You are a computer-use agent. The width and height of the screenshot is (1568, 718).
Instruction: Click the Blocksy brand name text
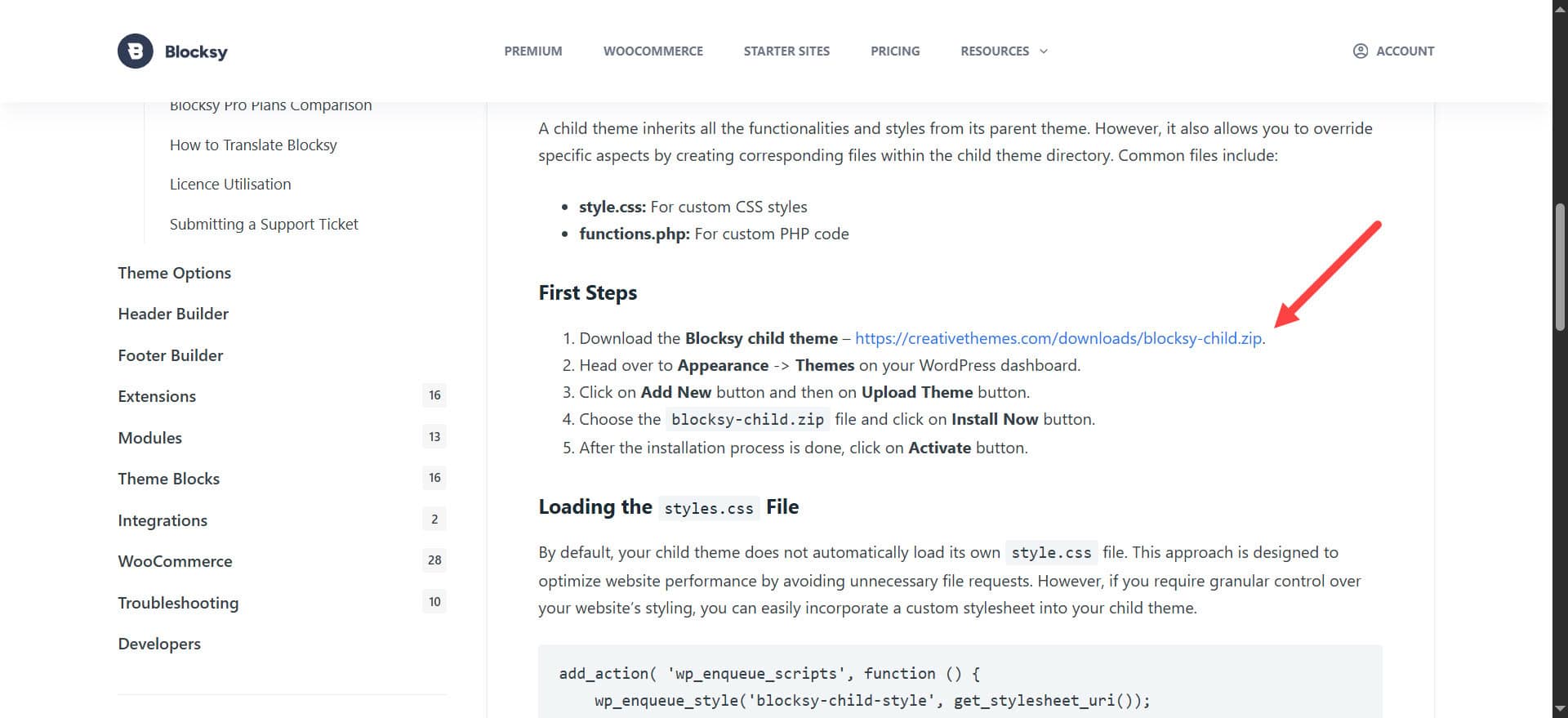coord(196,51)
